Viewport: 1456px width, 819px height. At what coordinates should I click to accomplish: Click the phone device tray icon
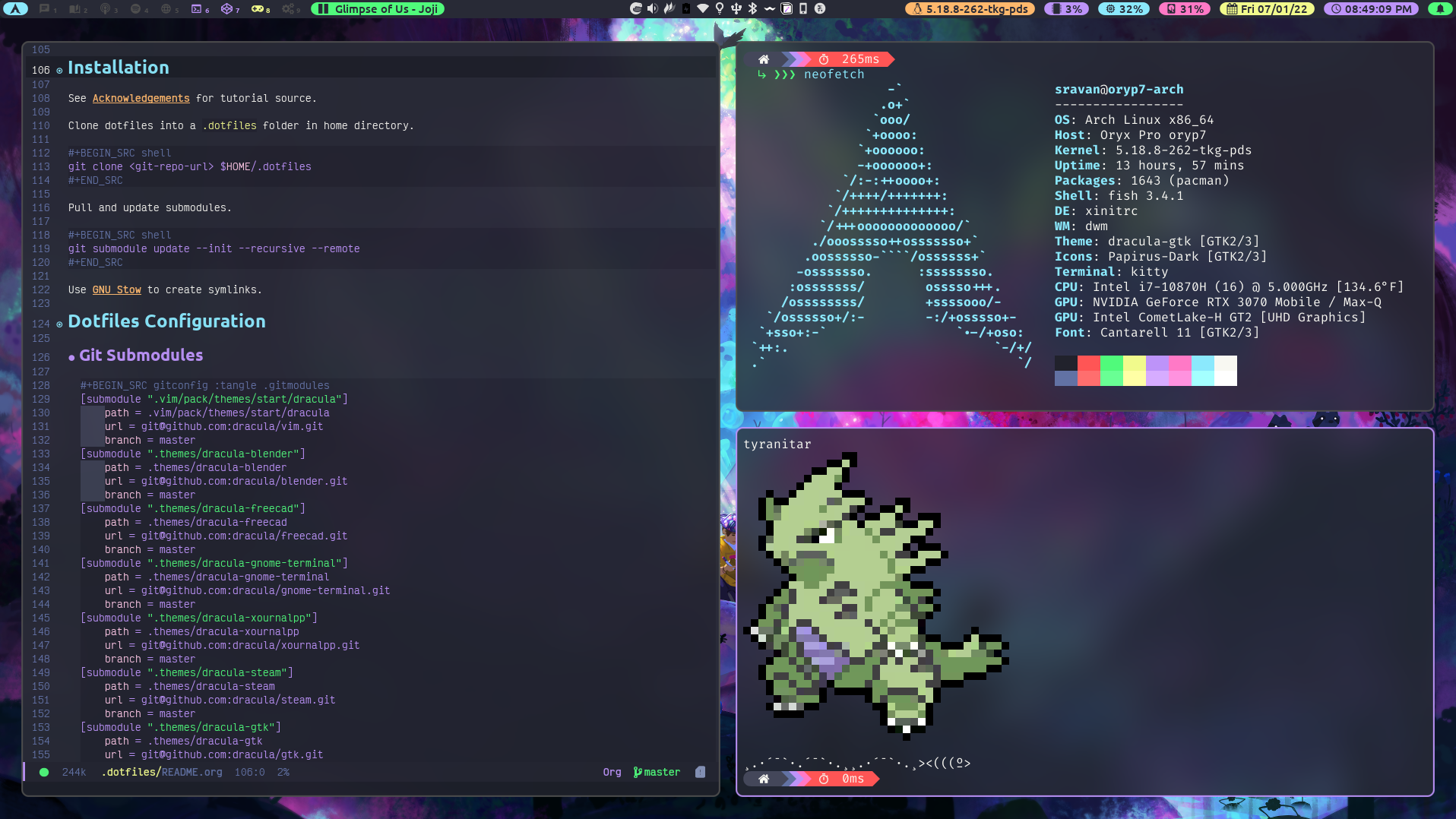coord(803,8)
